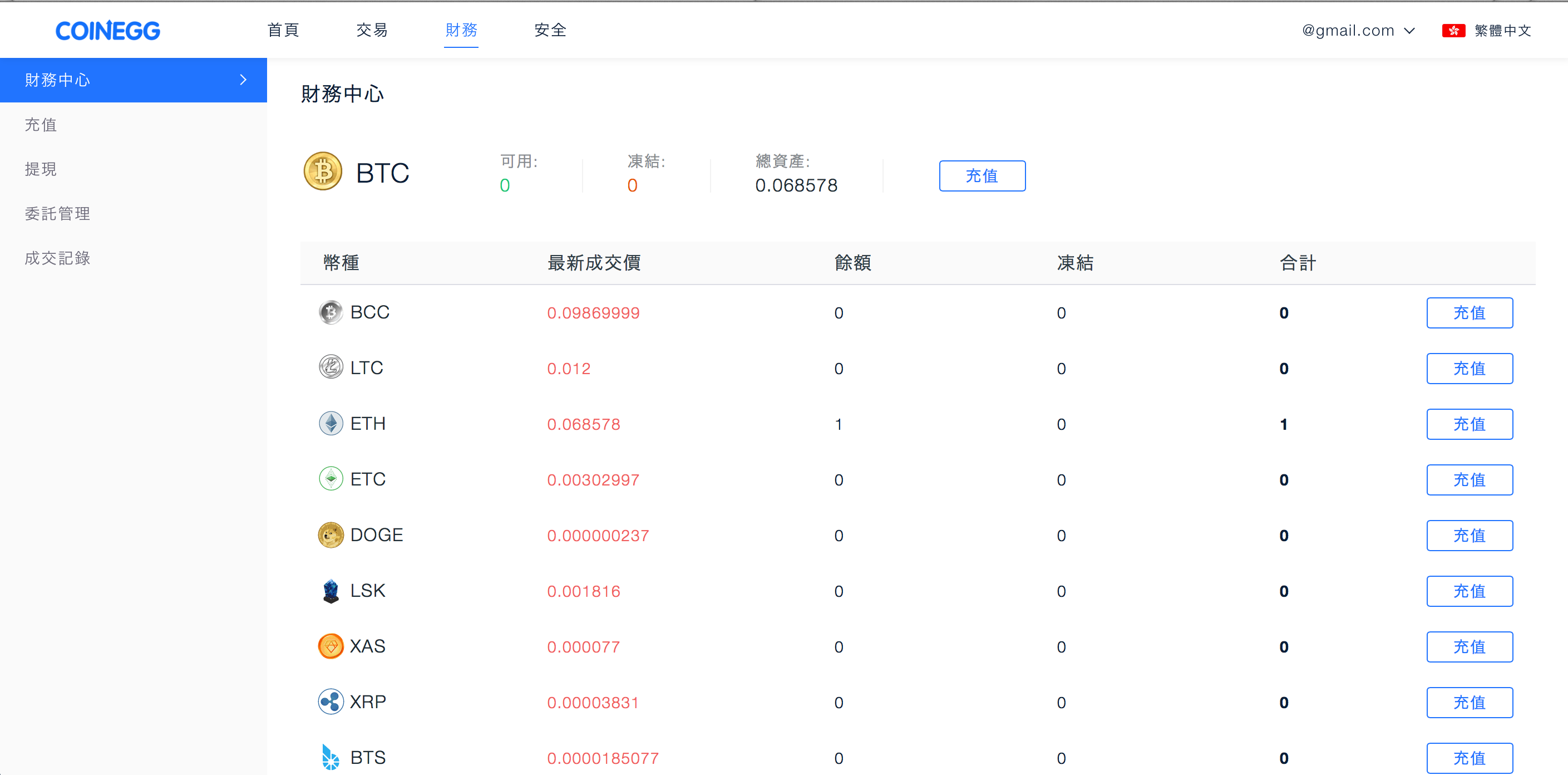Image resolution: width=1568 pixels, height=775 pixels.
Task: Click the LSK coin icon
Action: click(331, 590)
